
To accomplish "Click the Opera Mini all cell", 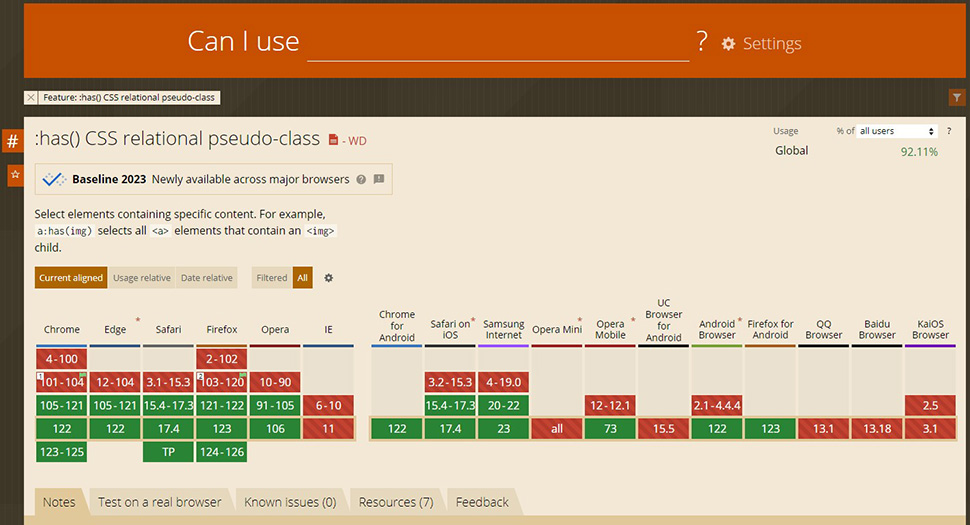I will (557, 429).
